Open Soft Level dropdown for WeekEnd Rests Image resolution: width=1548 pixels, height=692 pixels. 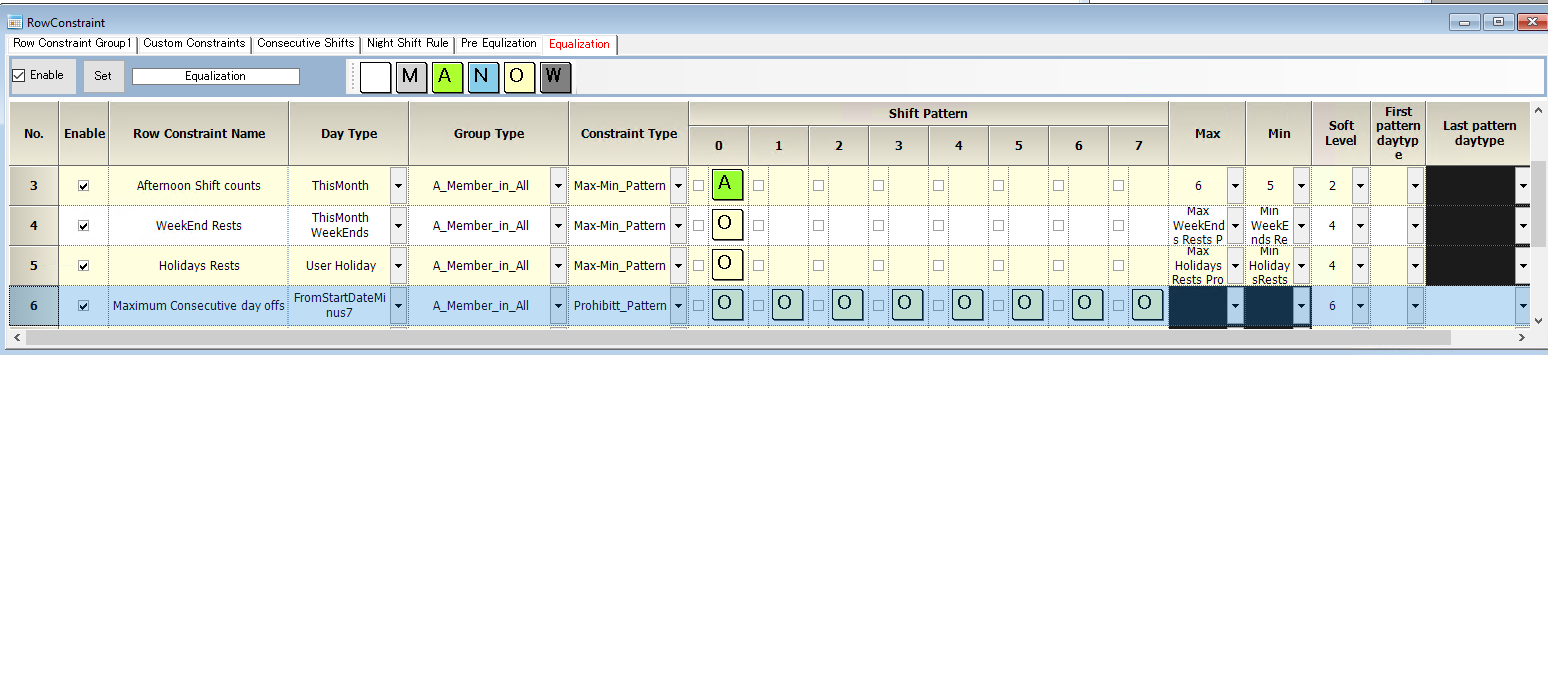[x=1360, y=225]
